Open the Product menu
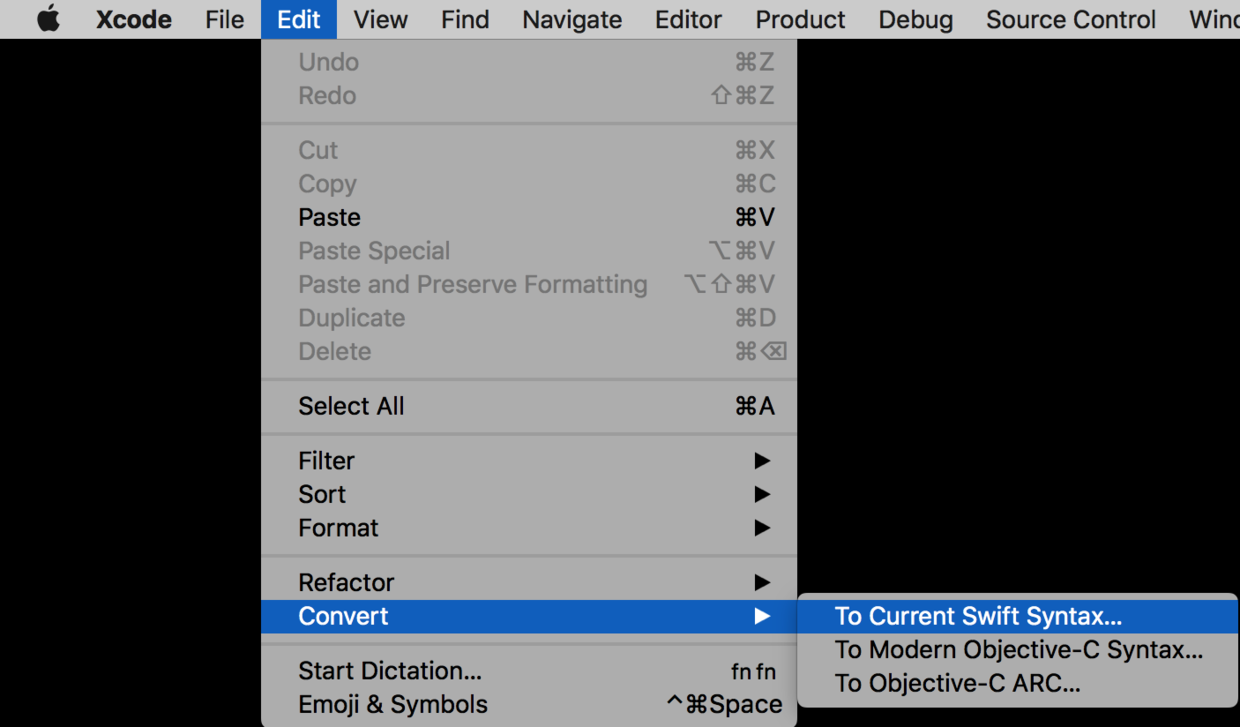Image resolution: width=1240 pixels, height=727 pixels. [x=800, y=19]
